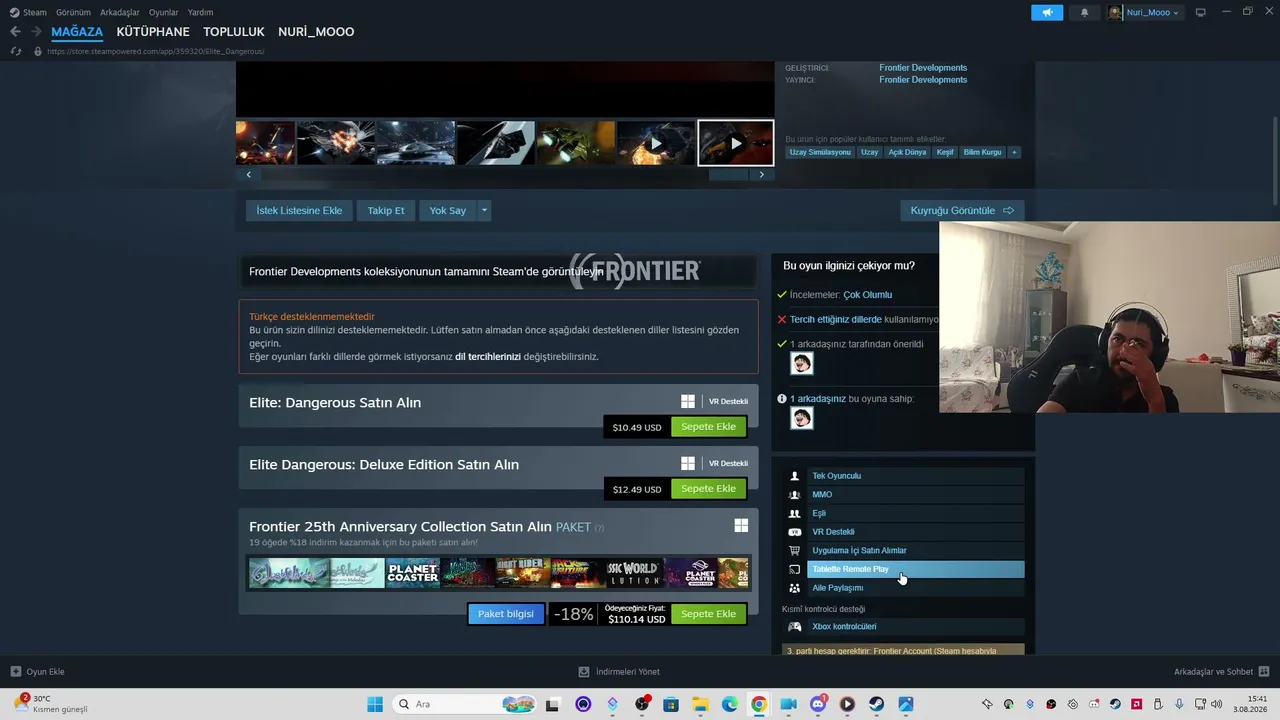This screenshot has height=720, width=1280.
Task: Click the Yok Say button
Action: pos(448,210)
